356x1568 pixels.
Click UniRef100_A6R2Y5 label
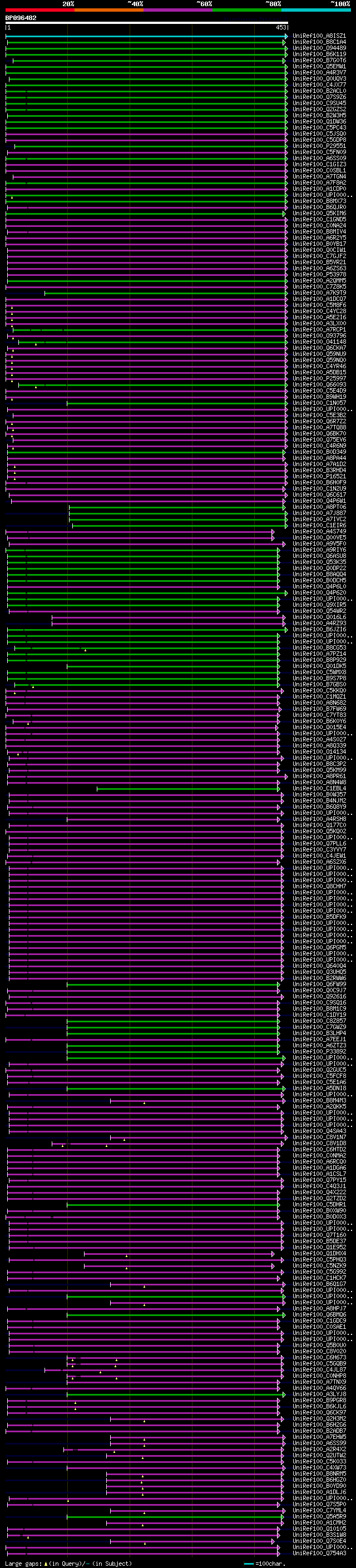[x=319, y=238]
